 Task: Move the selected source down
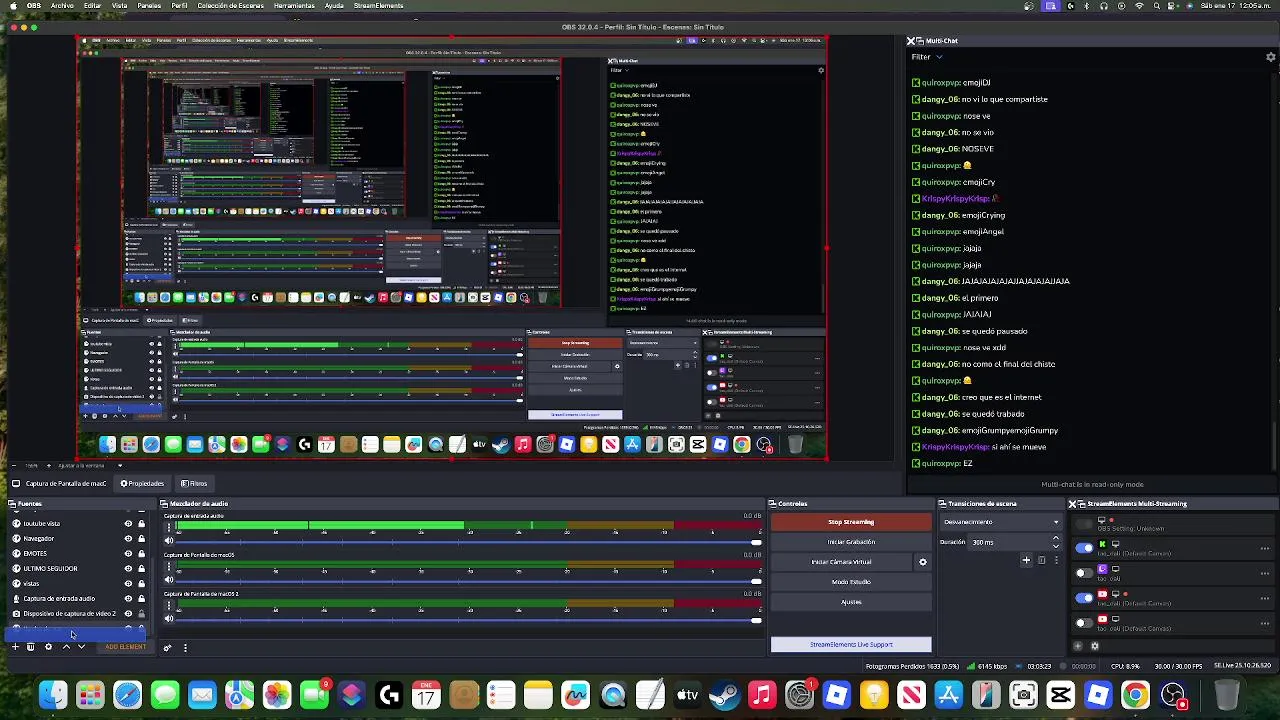pos(81,647)
